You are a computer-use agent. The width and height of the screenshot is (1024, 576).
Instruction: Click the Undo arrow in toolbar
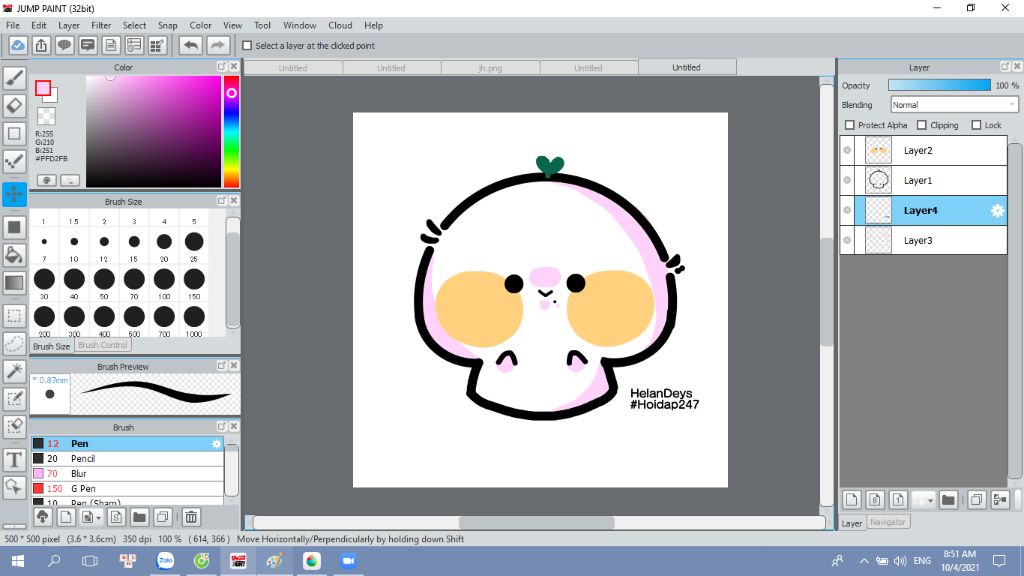point(191,45)
